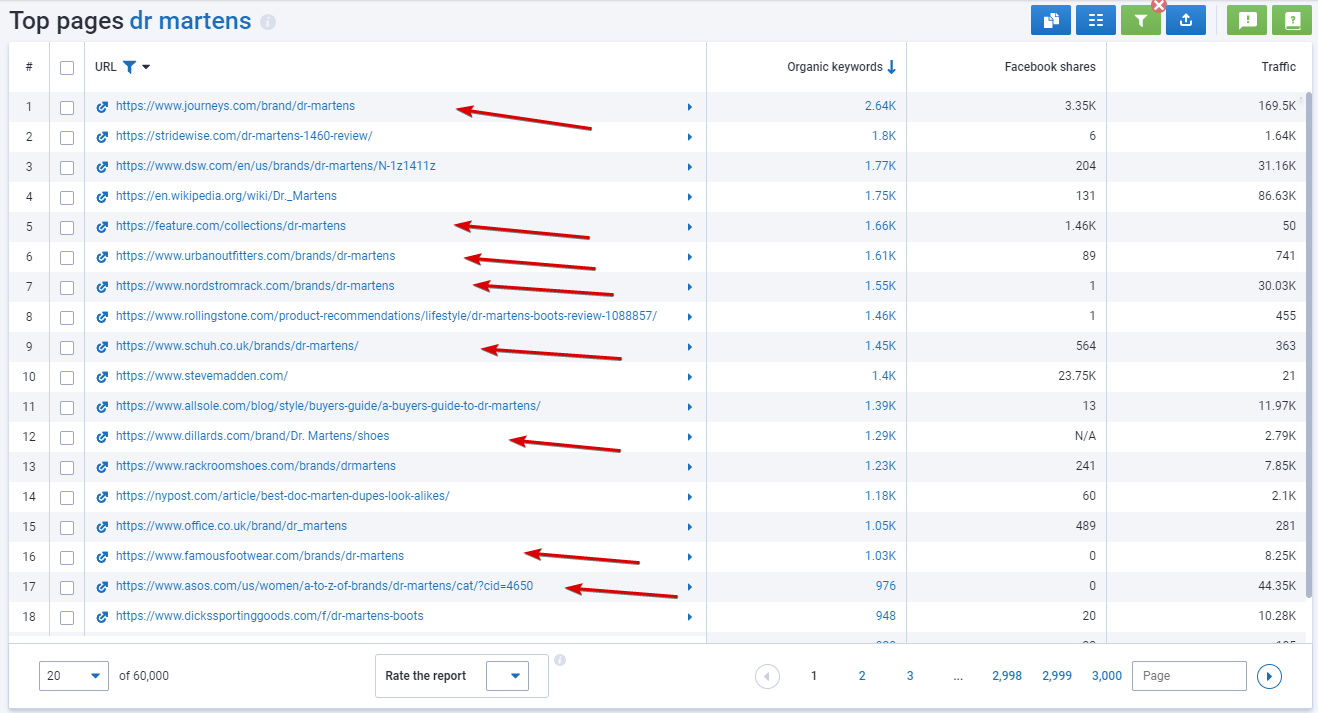Screen dimensions: 1318x713
Task: Check the box for asos.com row
Action: pos(67,587)
